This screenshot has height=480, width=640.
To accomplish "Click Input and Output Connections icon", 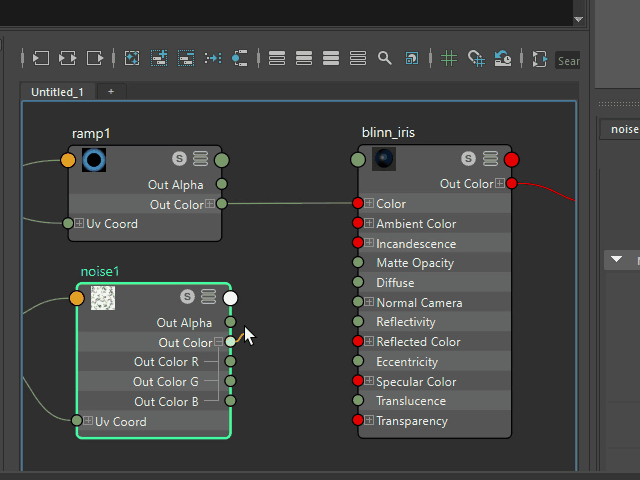I will (x=69, y=59).
